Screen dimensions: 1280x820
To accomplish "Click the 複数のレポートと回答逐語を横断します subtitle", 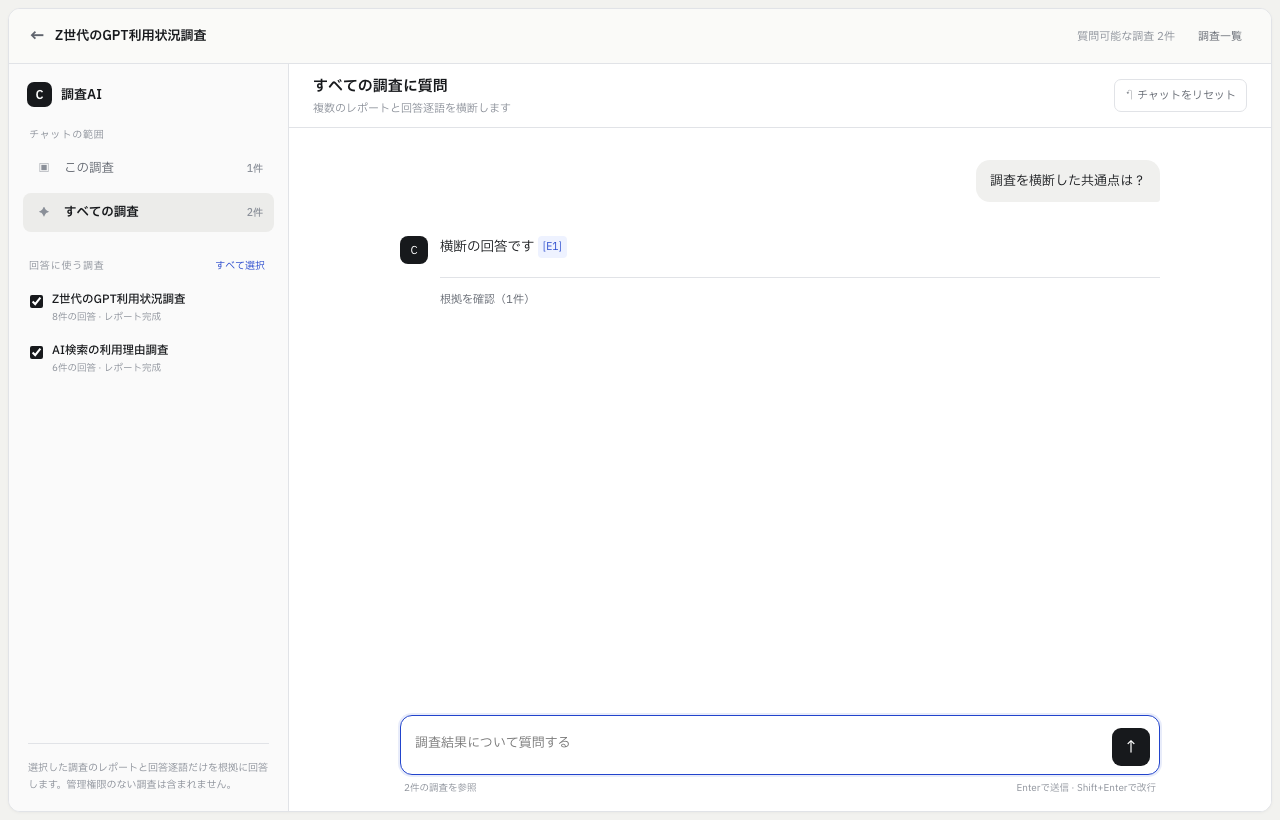I will pyautogui.click(x=412, y=108).
